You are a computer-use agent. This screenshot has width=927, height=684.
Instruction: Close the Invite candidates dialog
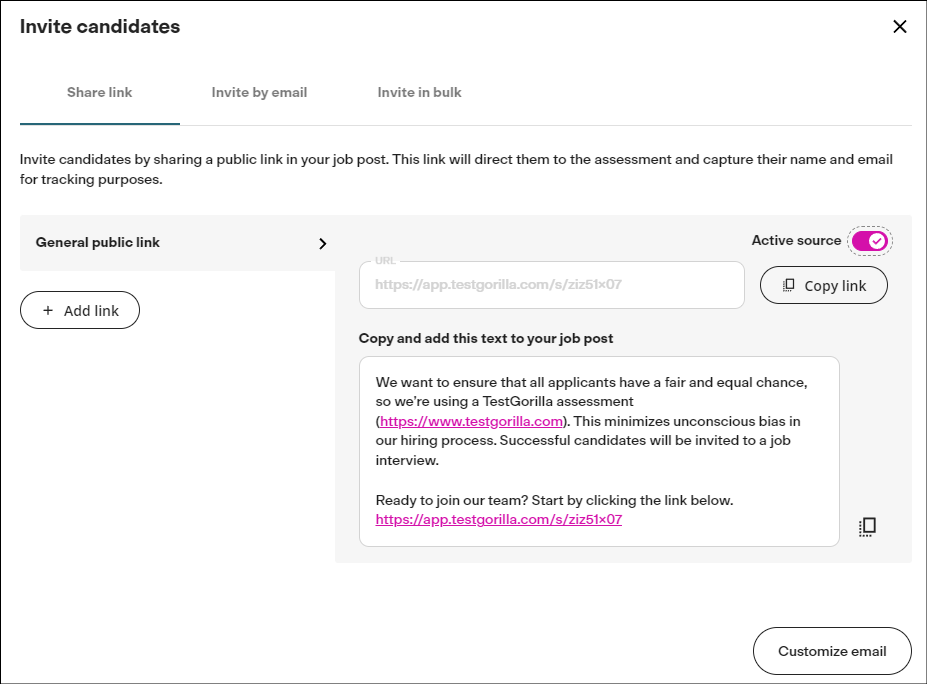[899, 27]
